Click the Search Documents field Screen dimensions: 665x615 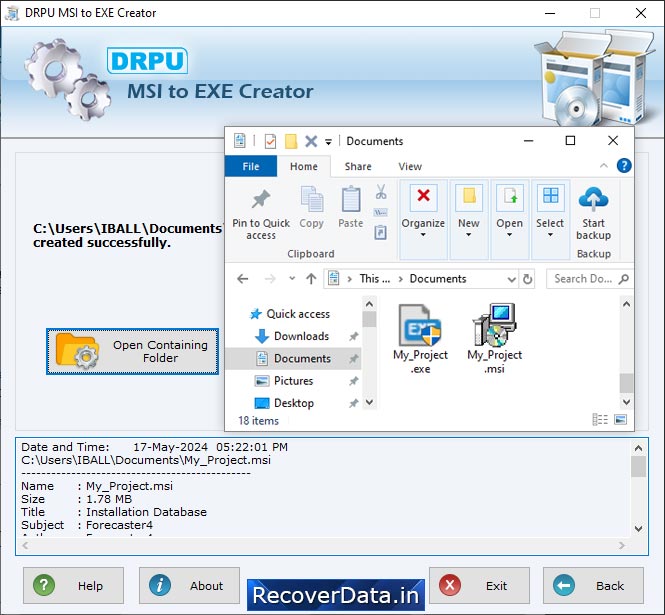click(586, 279)
